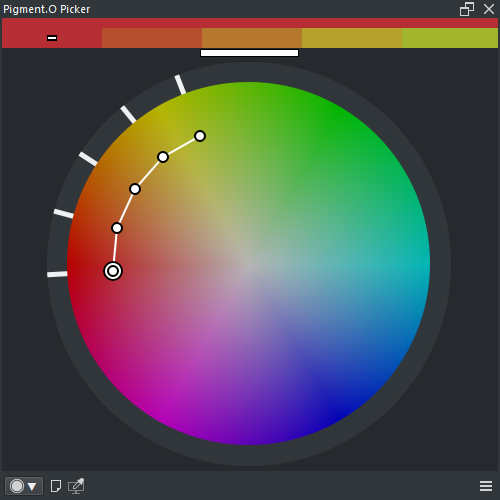Open the hamburger options menu
Image resolution: width=500 pixels, height=500 pixels.
486,486
